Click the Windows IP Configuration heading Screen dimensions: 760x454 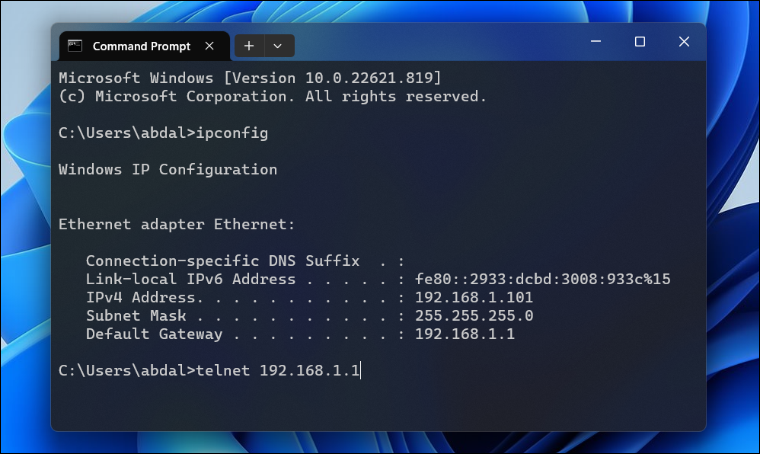click(x=168, y=170)
